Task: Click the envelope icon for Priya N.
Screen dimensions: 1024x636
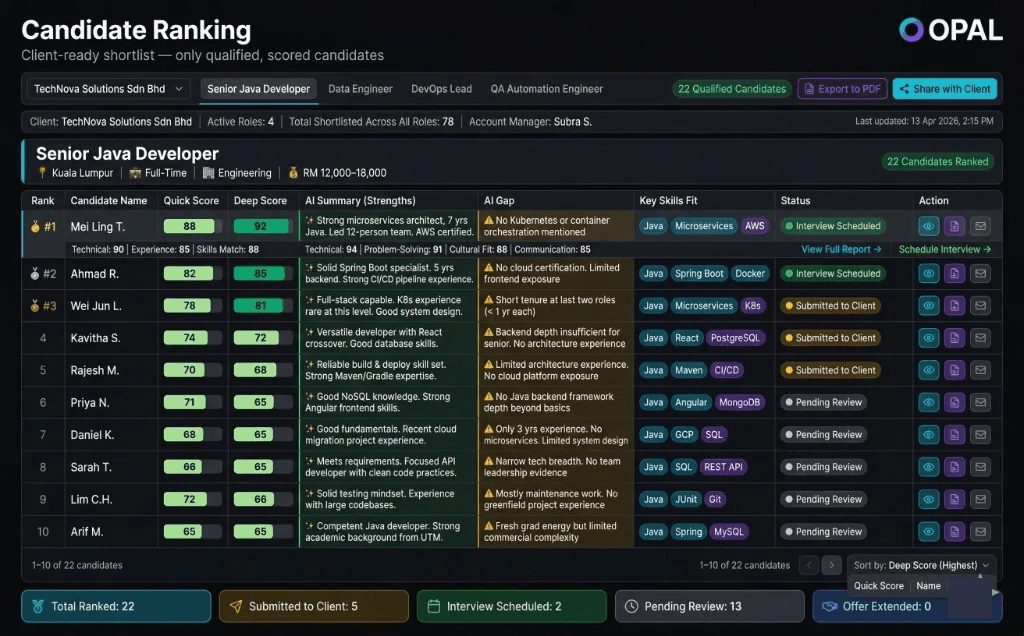Action: tap(980, 402)
